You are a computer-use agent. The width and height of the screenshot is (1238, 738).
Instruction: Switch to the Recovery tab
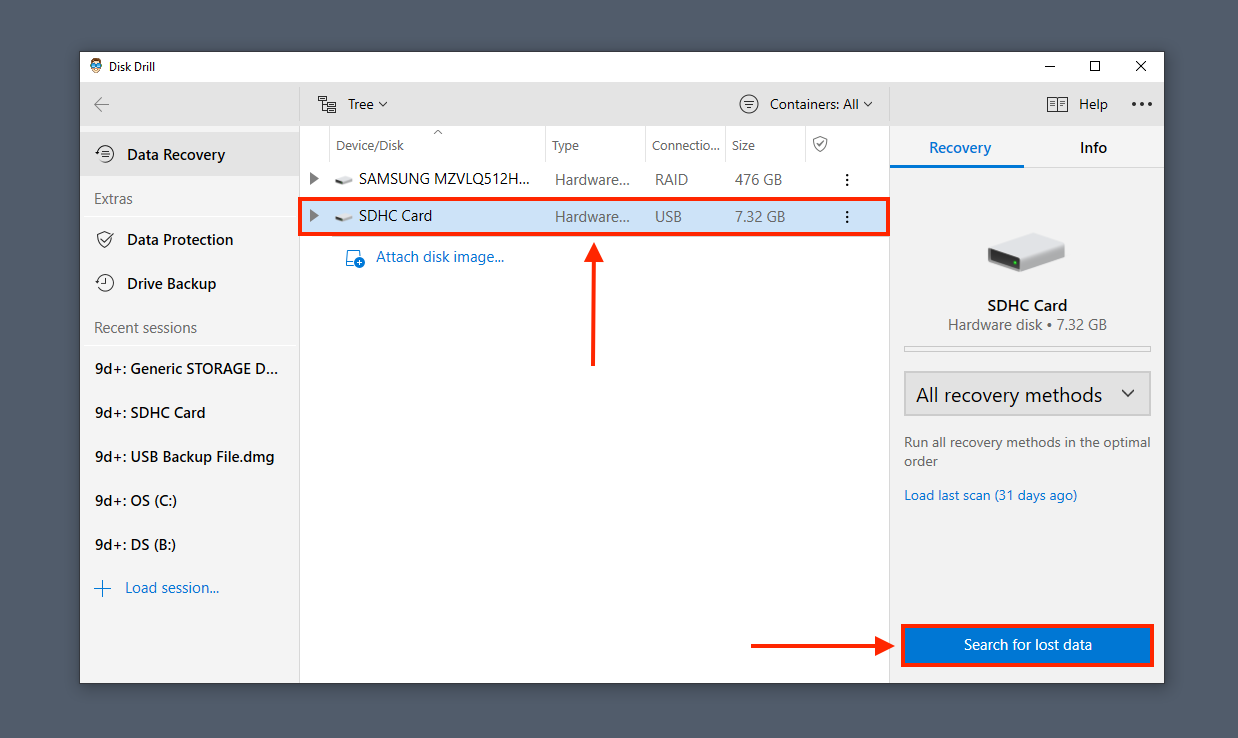click(960, 148)
